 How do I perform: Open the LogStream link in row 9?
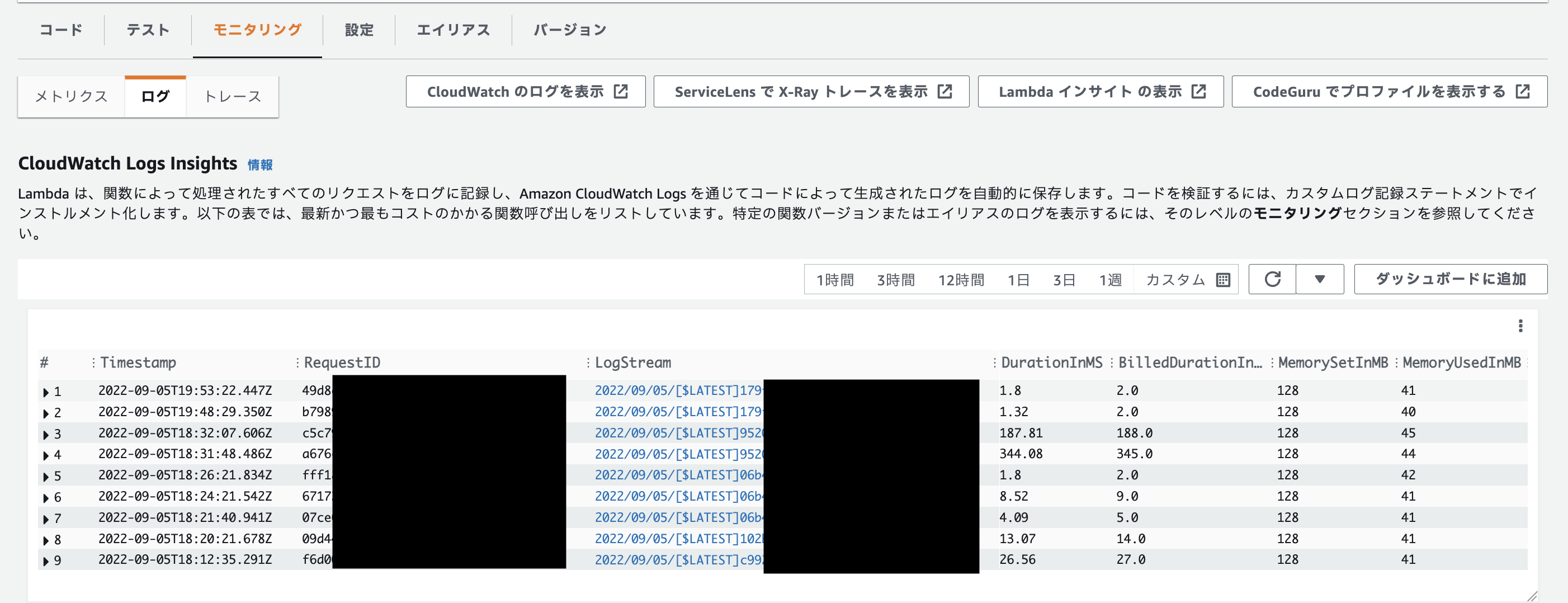(679, 560)
